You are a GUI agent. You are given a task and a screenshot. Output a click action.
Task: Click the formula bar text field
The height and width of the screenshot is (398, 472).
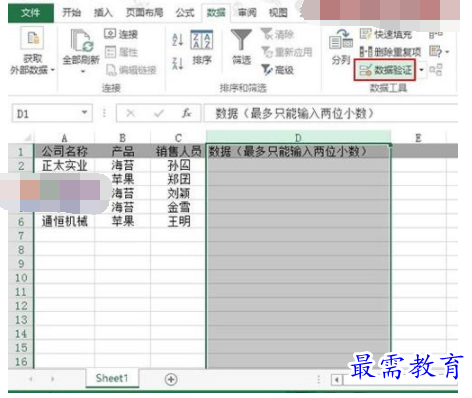(x=331, y=113)
